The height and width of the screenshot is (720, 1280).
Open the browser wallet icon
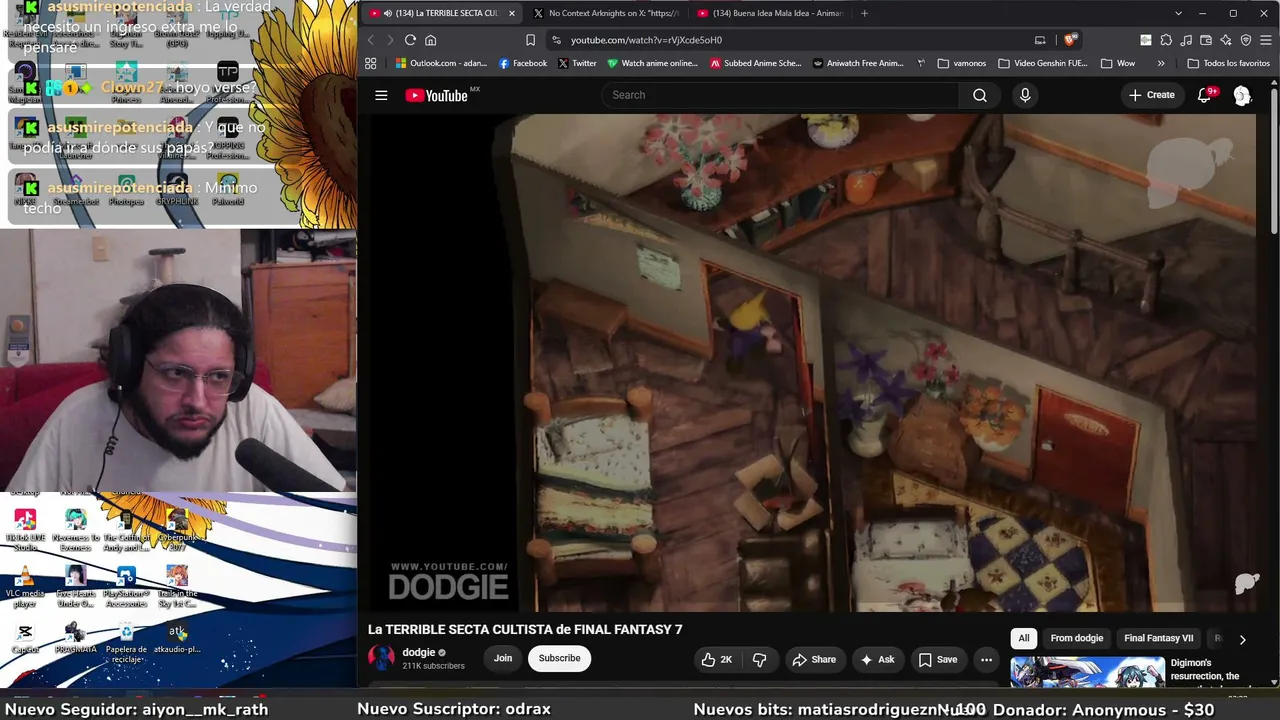tap(1206, 40)
